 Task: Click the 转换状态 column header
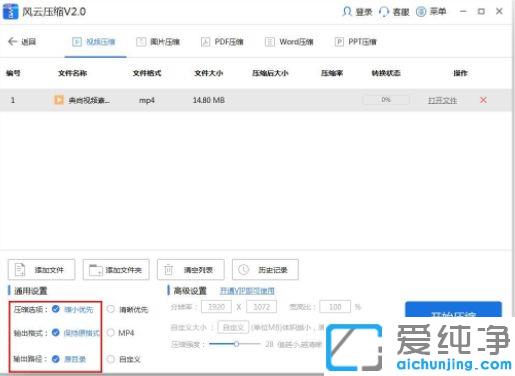pyautogui.click(x=386, y=73)
